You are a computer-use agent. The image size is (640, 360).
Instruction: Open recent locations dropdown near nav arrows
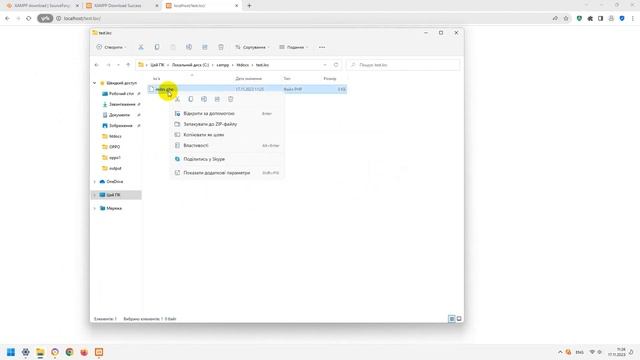click(x=118, y=65)
